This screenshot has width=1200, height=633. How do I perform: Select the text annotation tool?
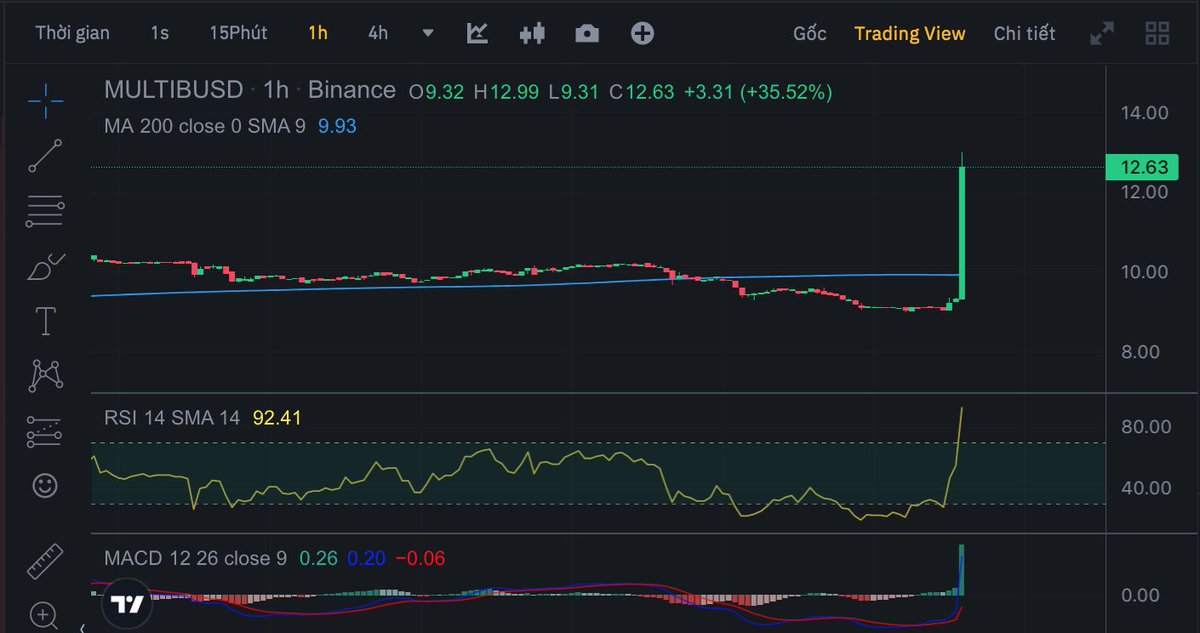coord(45,322)
